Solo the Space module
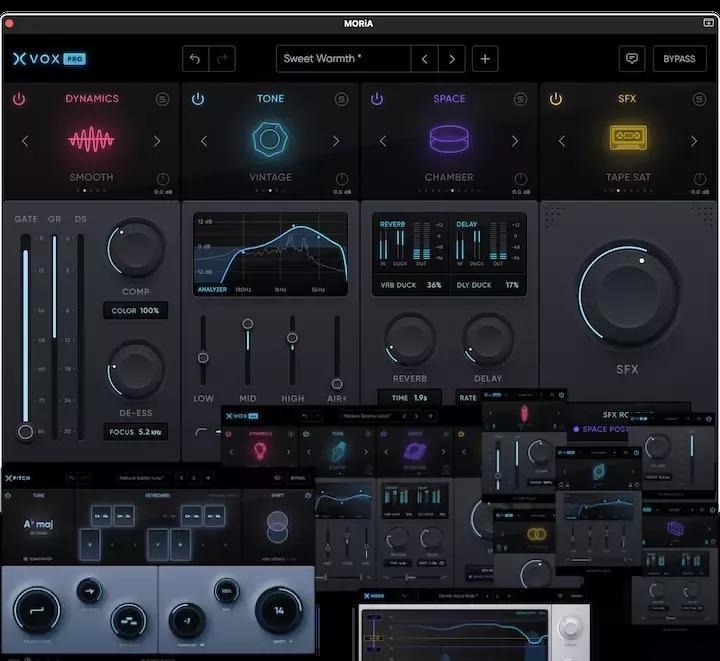This screenshot has height=661, width=720. [x=520, y=99]
